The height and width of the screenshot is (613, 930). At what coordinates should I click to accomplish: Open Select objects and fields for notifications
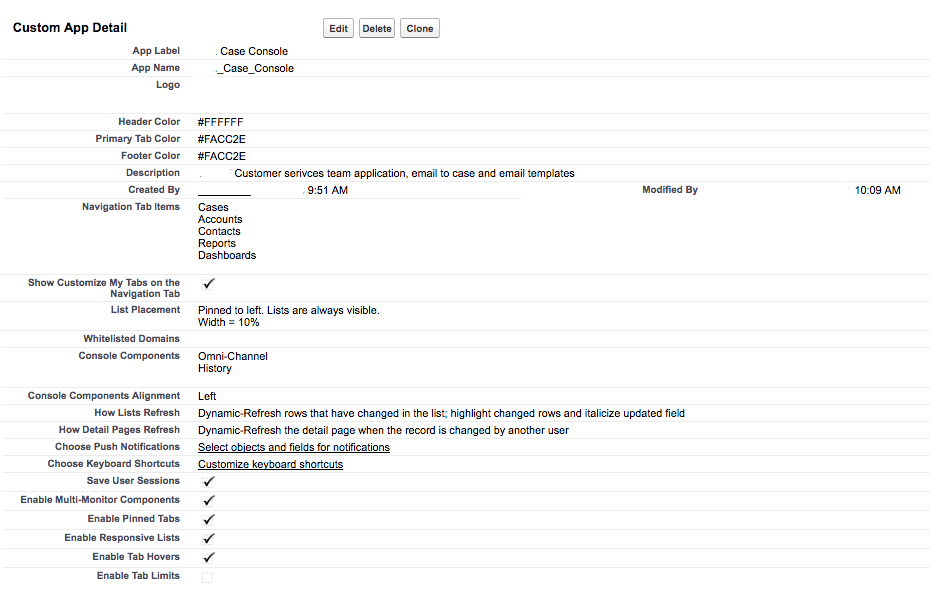293,447
